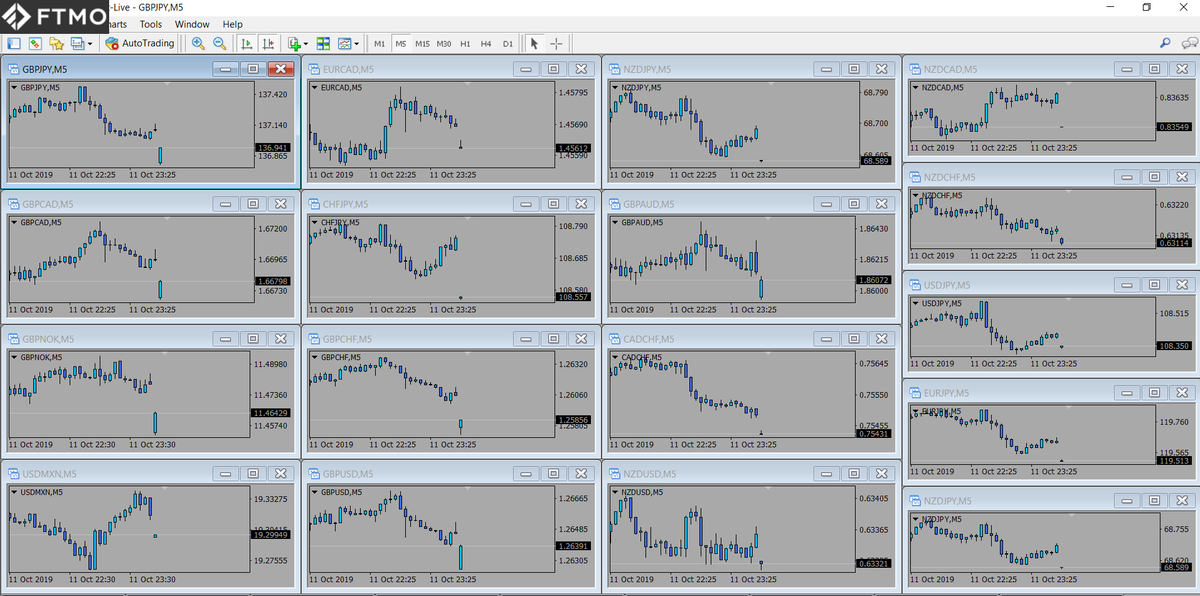The height and width of the screenshot is (596, 1200).
Task: Expand one-click trading triangle in EURCAD chart
Action: [314, 87]
